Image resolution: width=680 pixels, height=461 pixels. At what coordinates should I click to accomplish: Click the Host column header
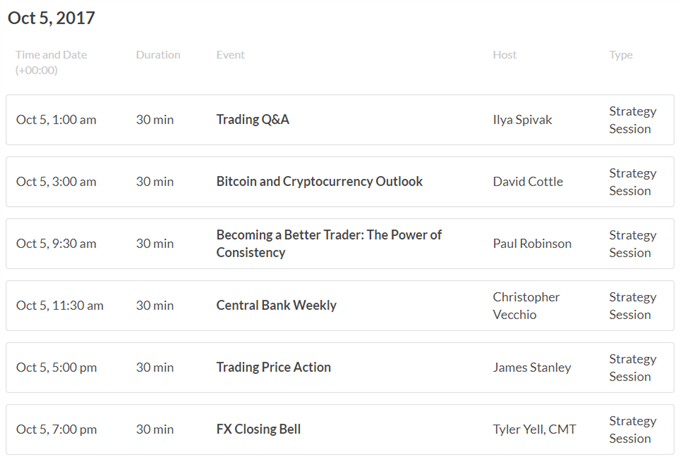(504, 55)
